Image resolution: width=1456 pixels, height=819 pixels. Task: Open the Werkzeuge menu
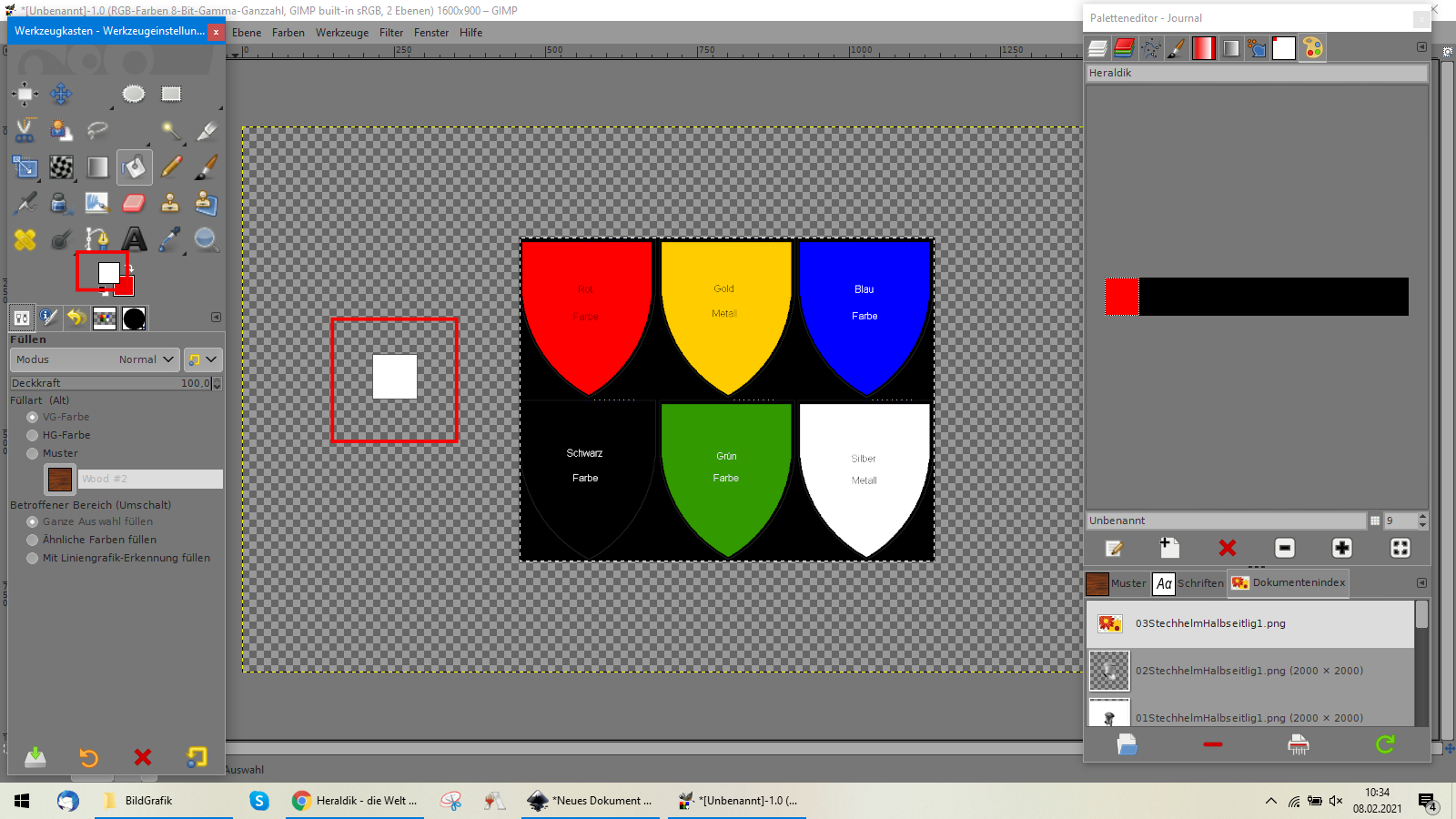(x=342, y=33)
